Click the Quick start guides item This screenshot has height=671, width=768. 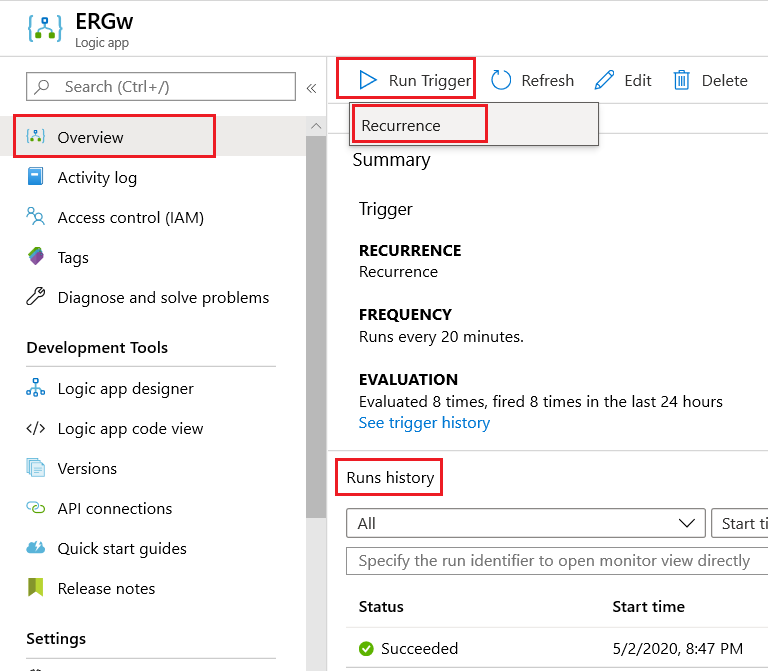(122, 548)
